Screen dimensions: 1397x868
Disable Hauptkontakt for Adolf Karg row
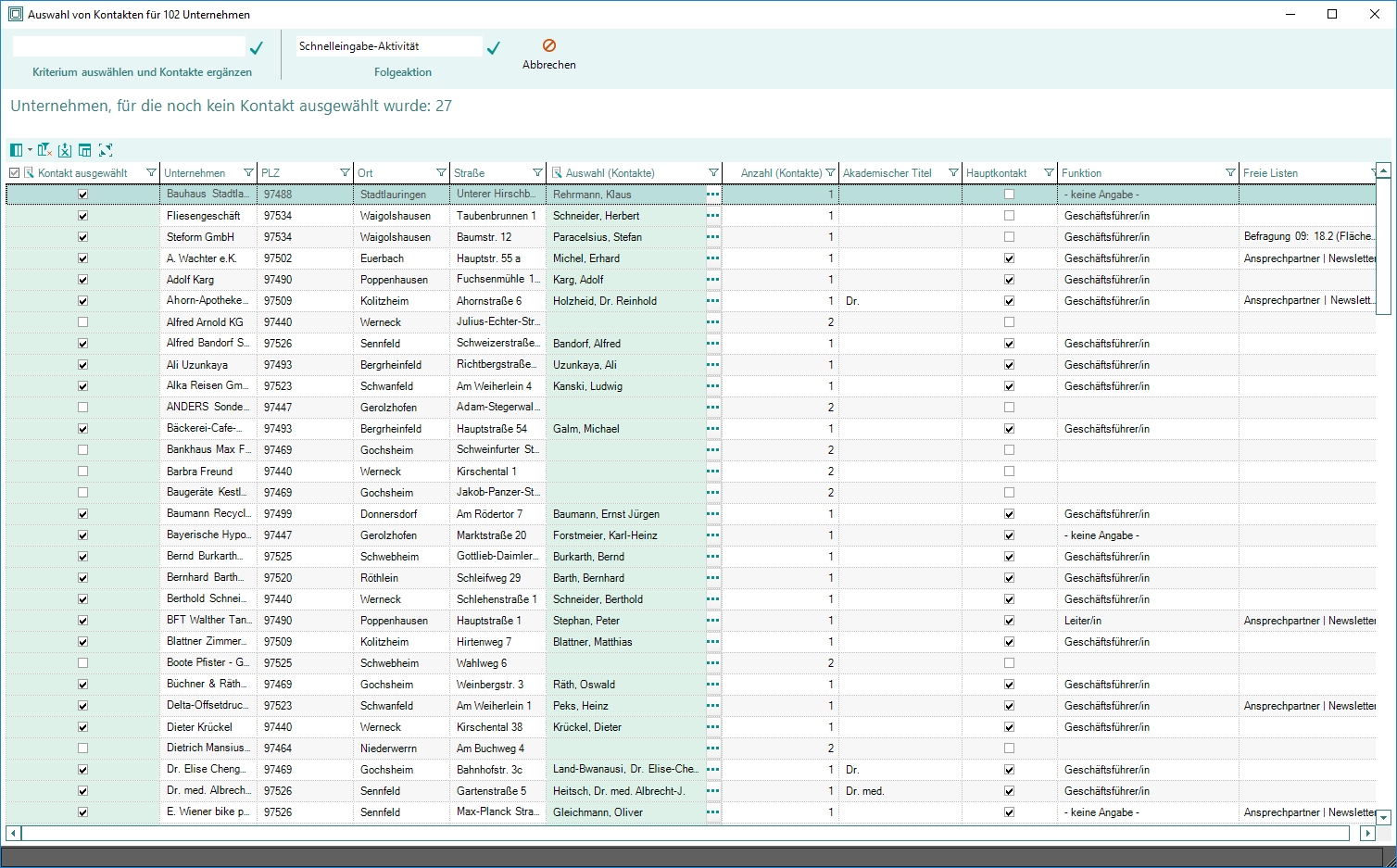[x=1010, y=280]
